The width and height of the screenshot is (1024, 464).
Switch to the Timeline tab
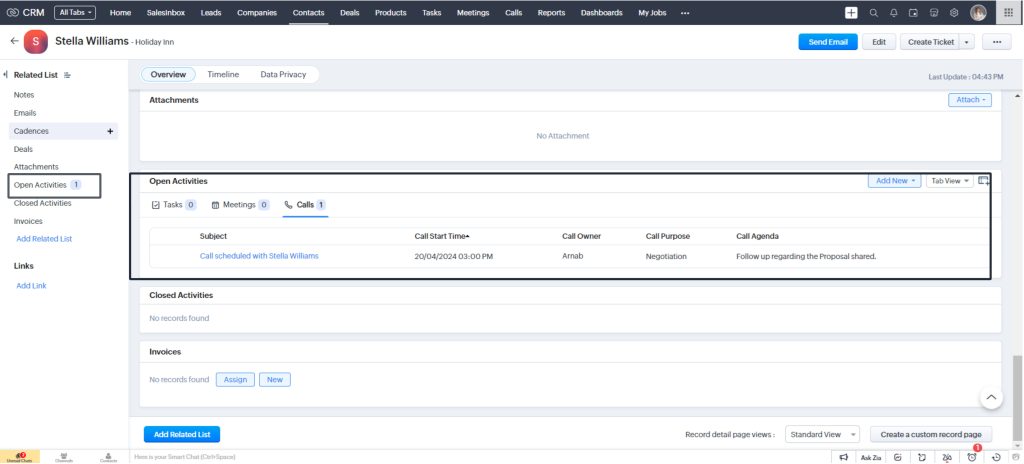point(223,75)
